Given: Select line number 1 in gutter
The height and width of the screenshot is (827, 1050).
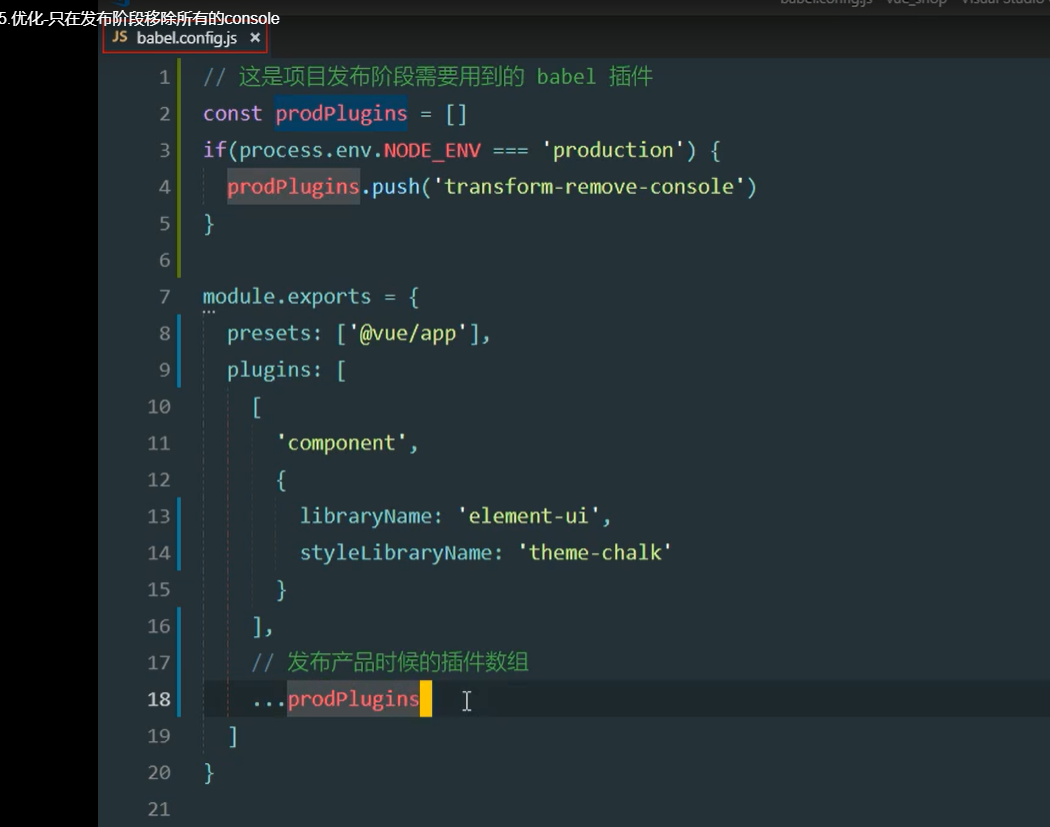Looking at the screenshot, I should pyautogui.click(x=164, y=78).
